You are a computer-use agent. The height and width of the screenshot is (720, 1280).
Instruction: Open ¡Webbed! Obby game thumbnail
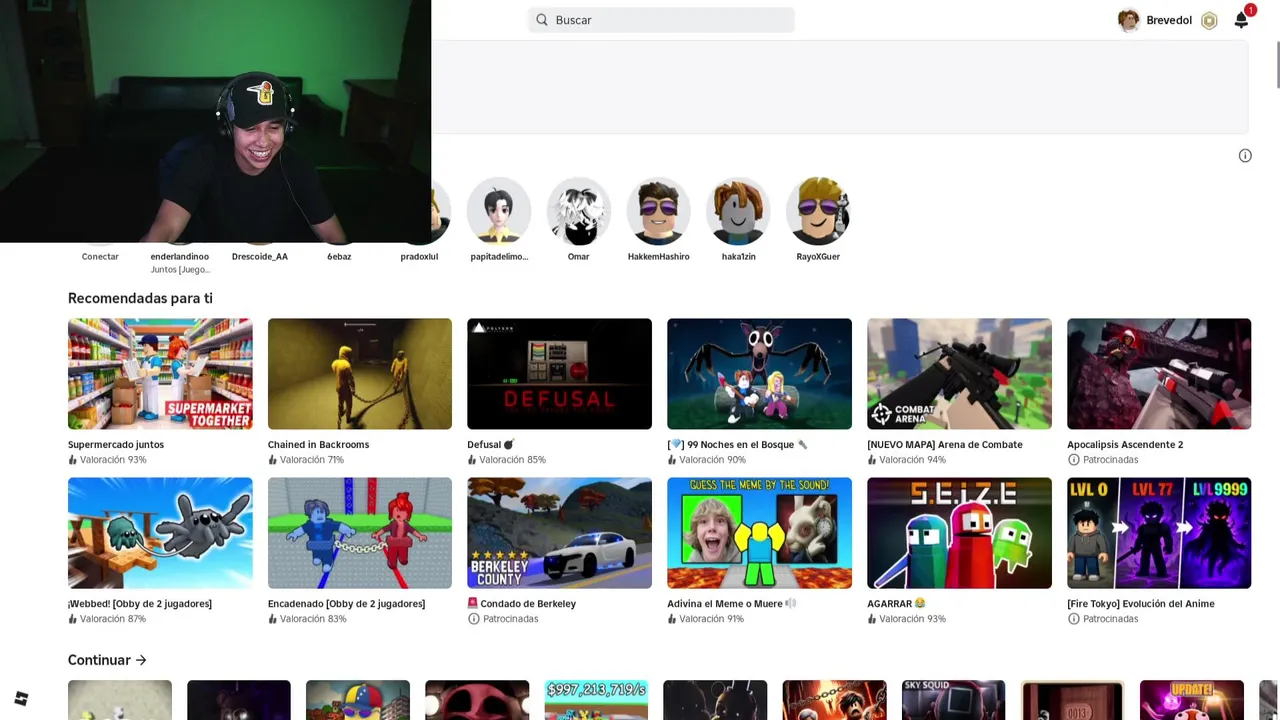coord(160,533)
